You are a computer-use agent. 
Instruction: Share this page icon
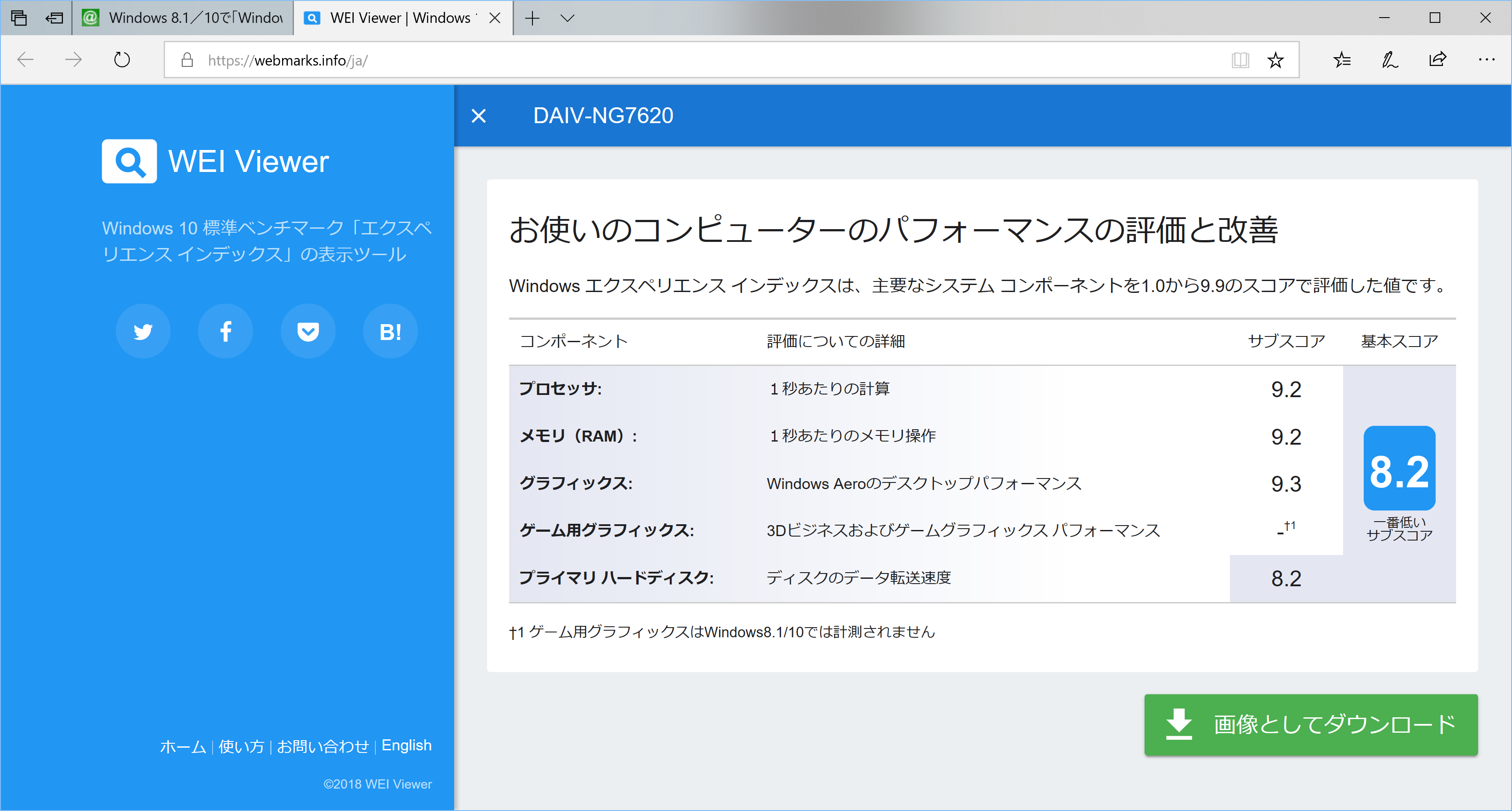coord(1438,60)
